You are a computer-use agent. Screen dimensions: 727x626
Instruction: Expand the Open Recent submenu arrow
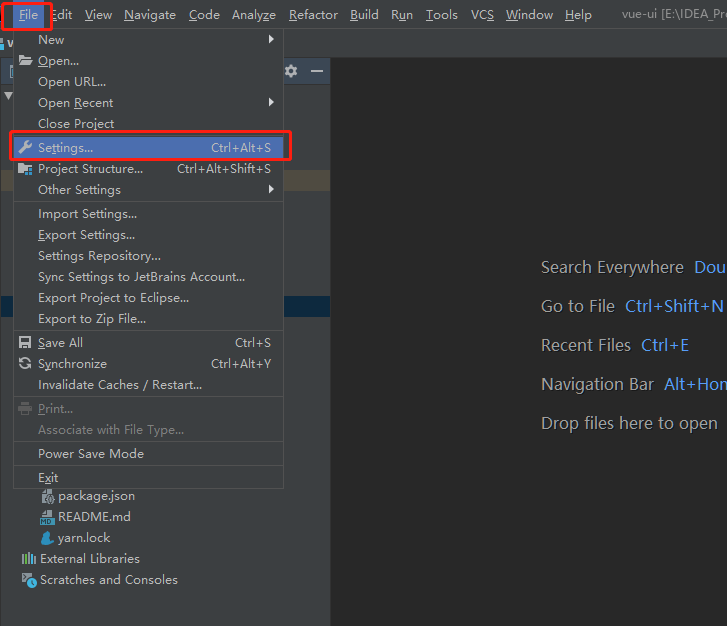pyautogui.click(x=271, y=102)
